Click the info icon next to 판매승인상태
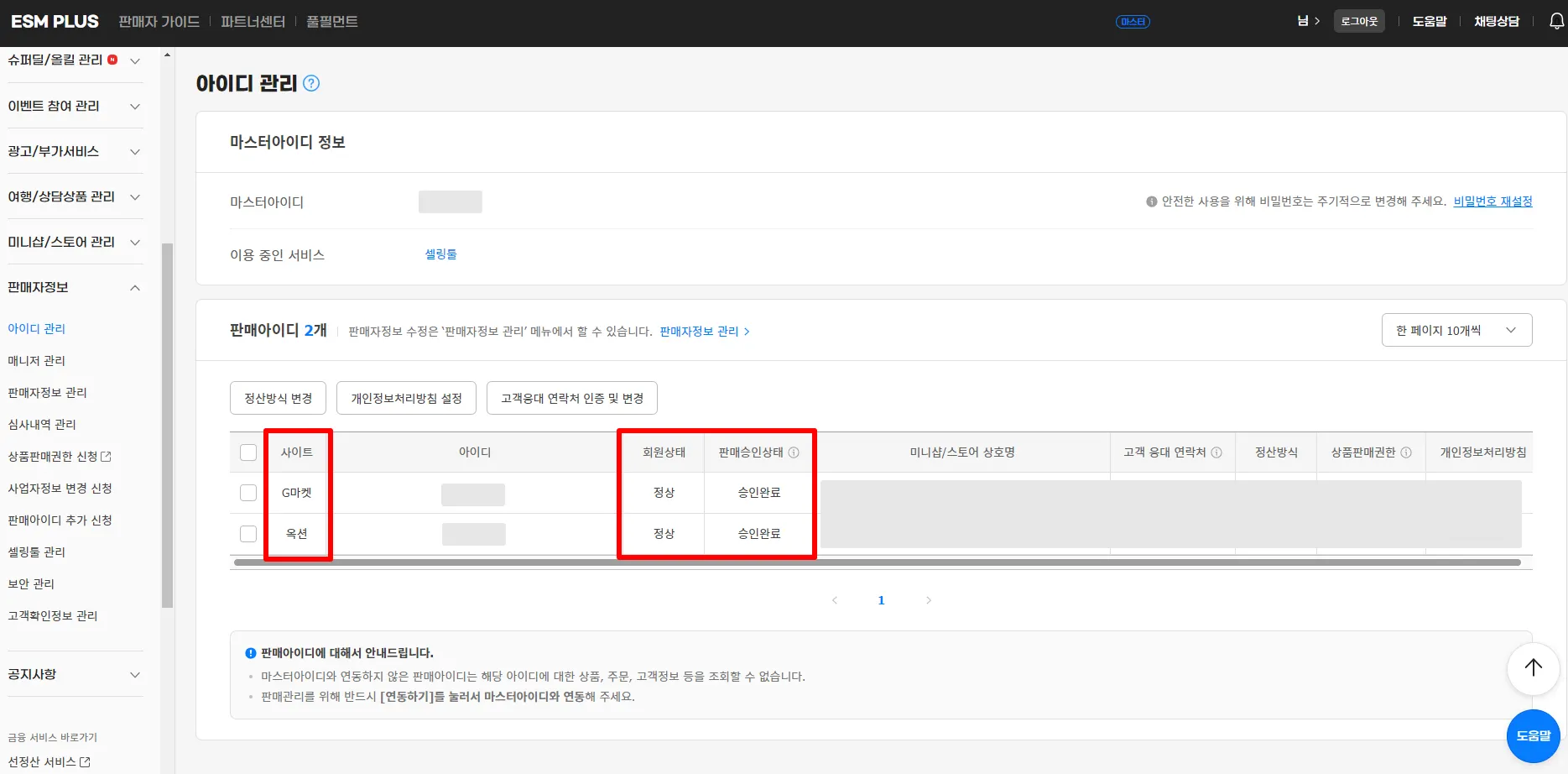Screen dimensions: 1568x774 pyautogui.click(x=794, y=452)
